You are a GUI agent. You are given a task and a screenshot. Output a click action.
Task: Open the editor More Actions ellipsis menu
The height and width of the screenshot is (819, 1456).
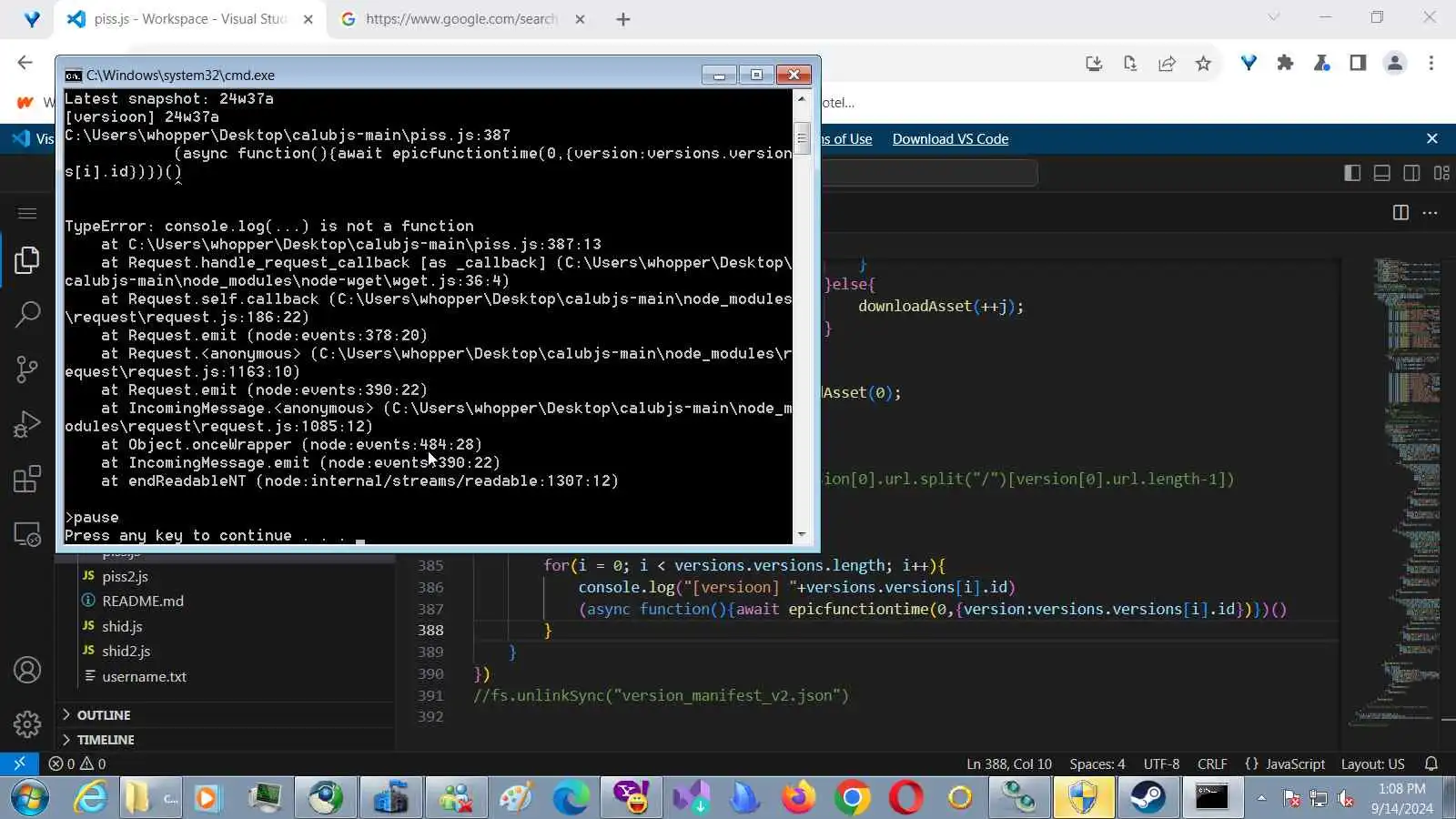[1431, 213]
